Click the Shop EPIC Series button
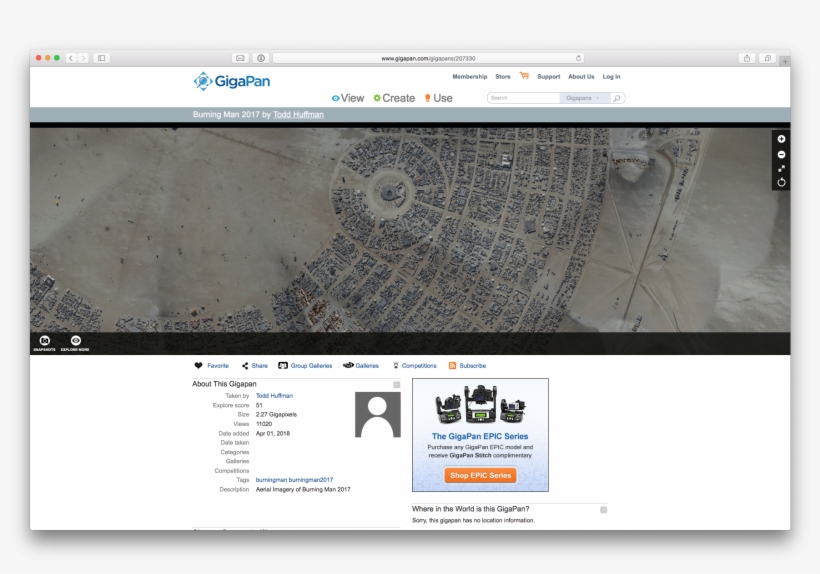The height and width of the screenshot is (574, 820). (480, 475)
